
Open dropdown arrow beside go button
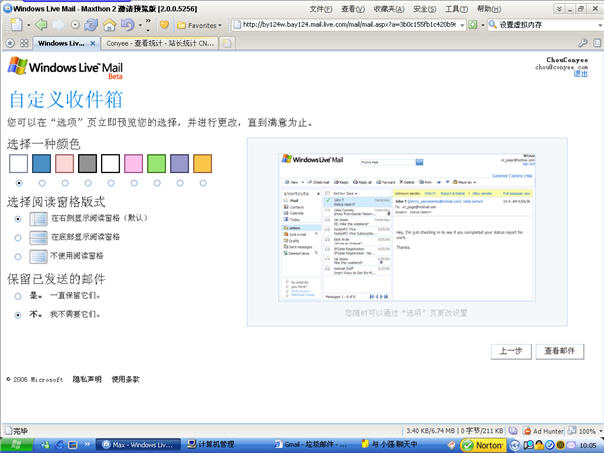(482, 25)
